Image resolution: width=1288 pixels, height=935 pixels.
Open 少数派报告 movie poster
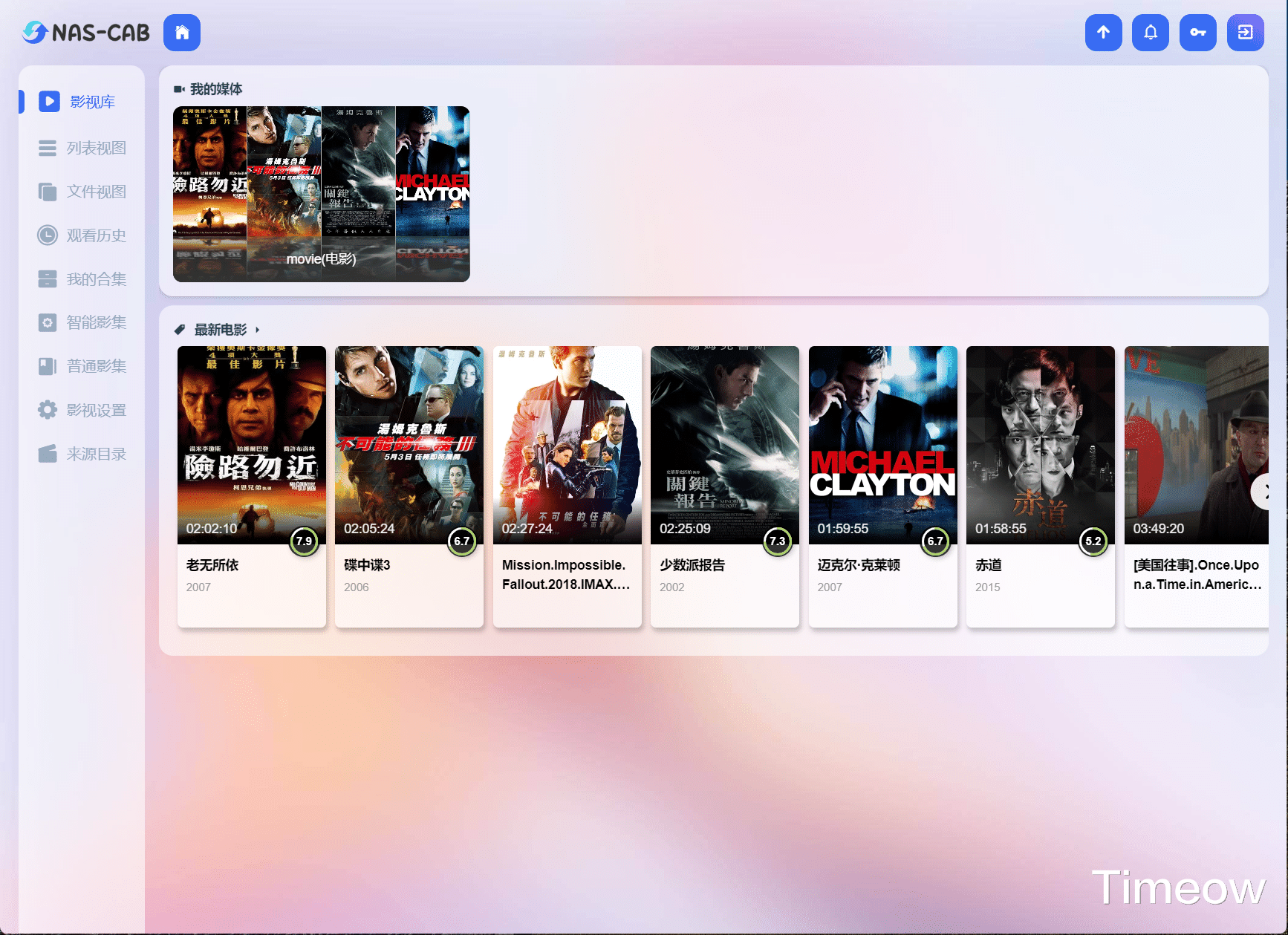(x=725, y=445)
